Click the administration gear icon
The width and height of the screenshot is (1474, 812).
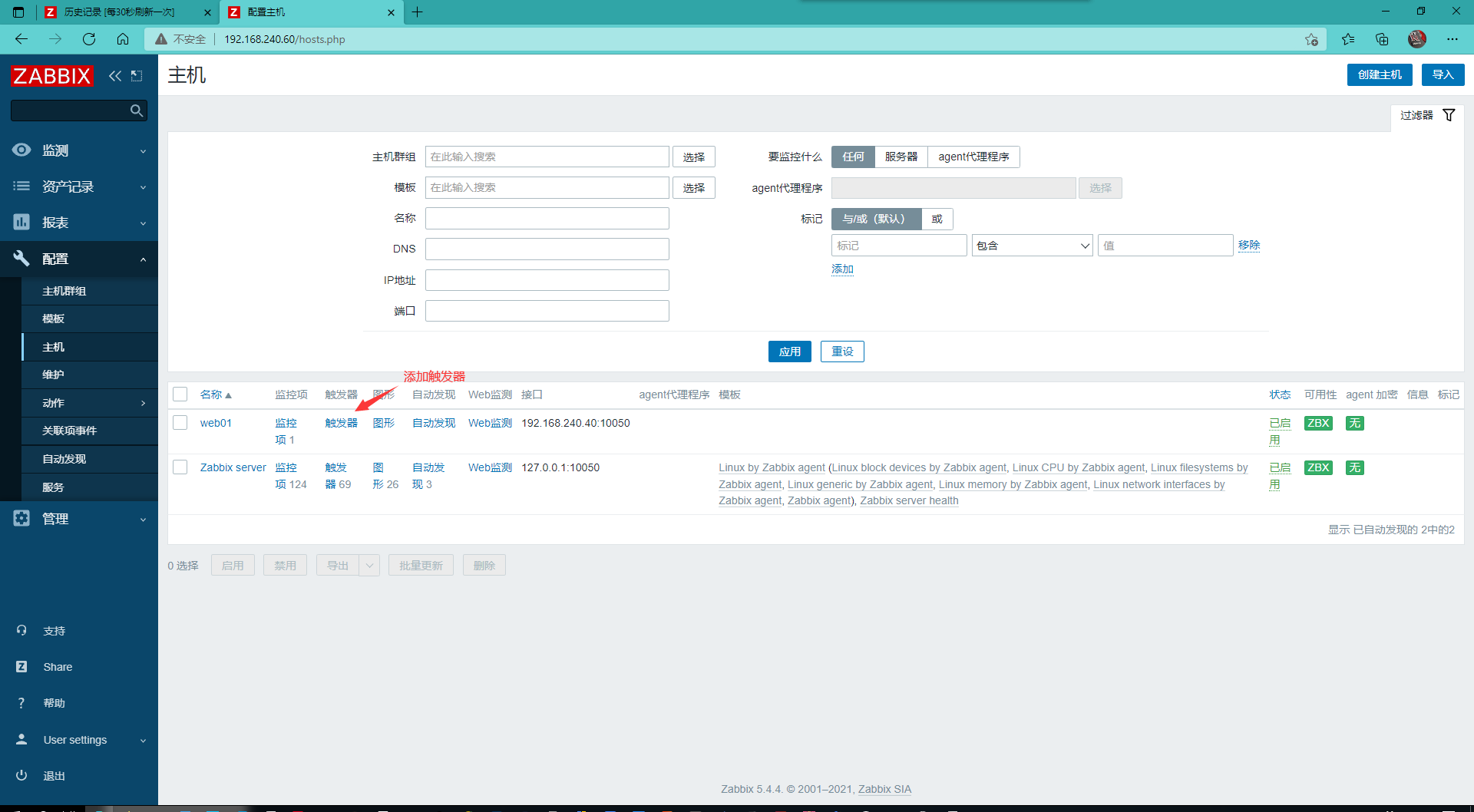click(21, 518)
